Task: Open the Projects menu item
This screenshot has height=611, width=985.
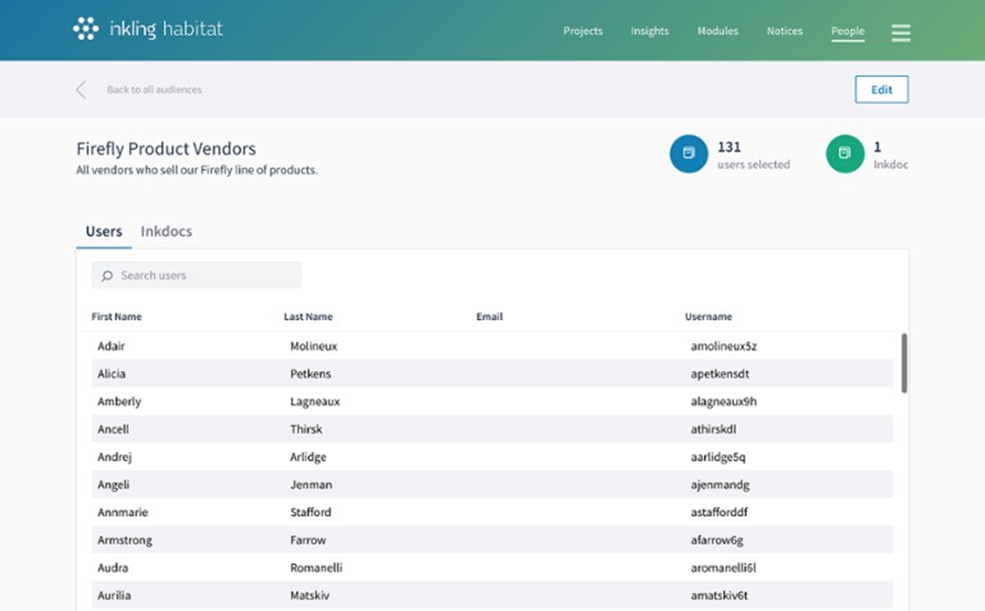Action: point(582,31)
